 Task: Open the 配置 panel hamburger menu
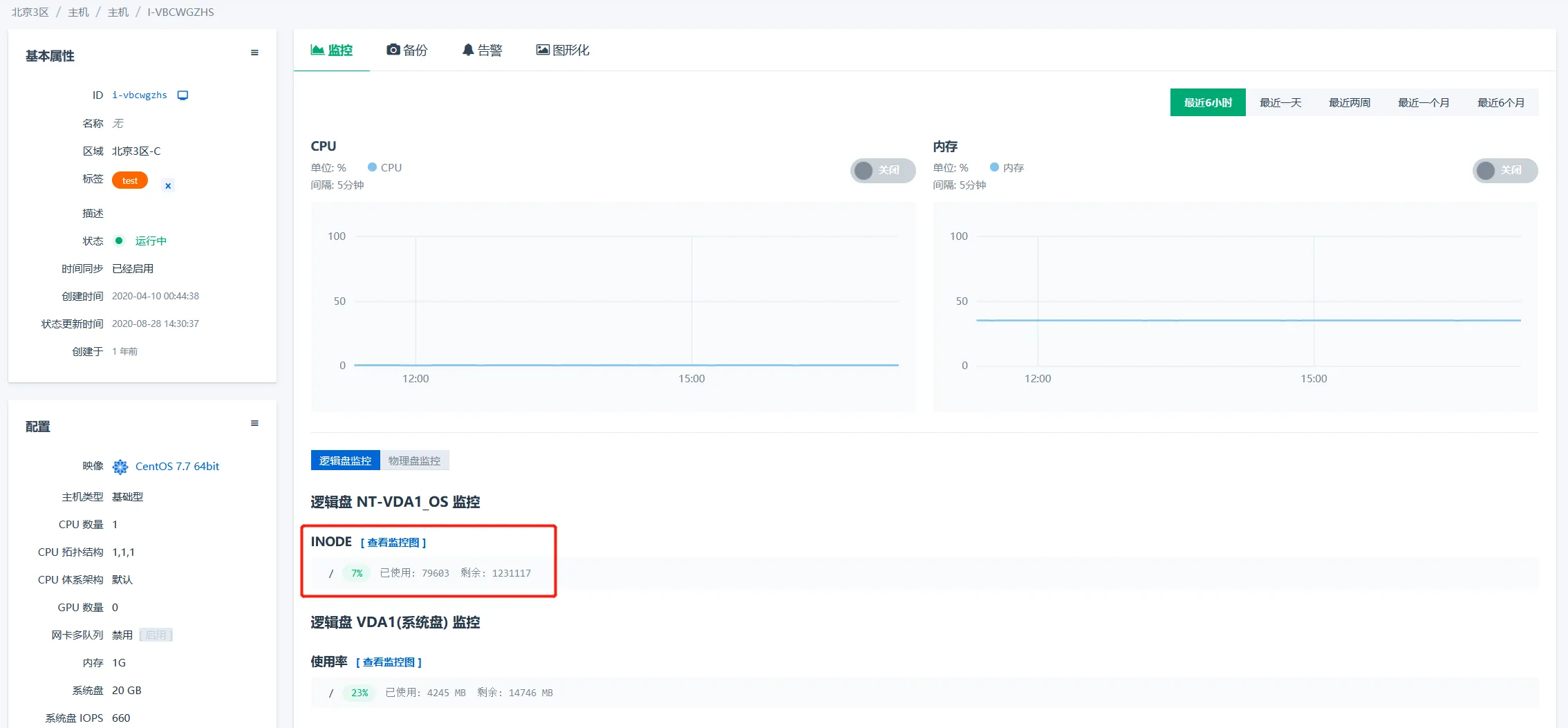pyautogui.click(x=254, y=423)
